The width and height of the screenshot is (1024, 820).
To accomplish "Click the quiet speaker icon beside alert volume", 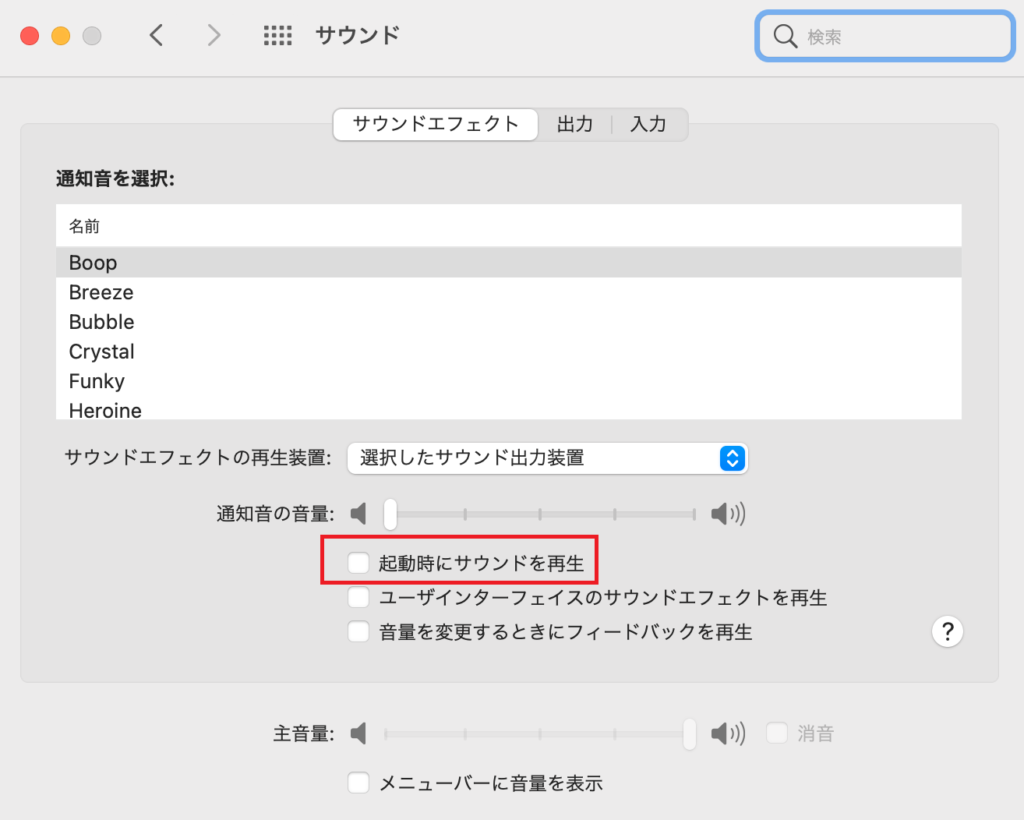I will click(358, 514).
